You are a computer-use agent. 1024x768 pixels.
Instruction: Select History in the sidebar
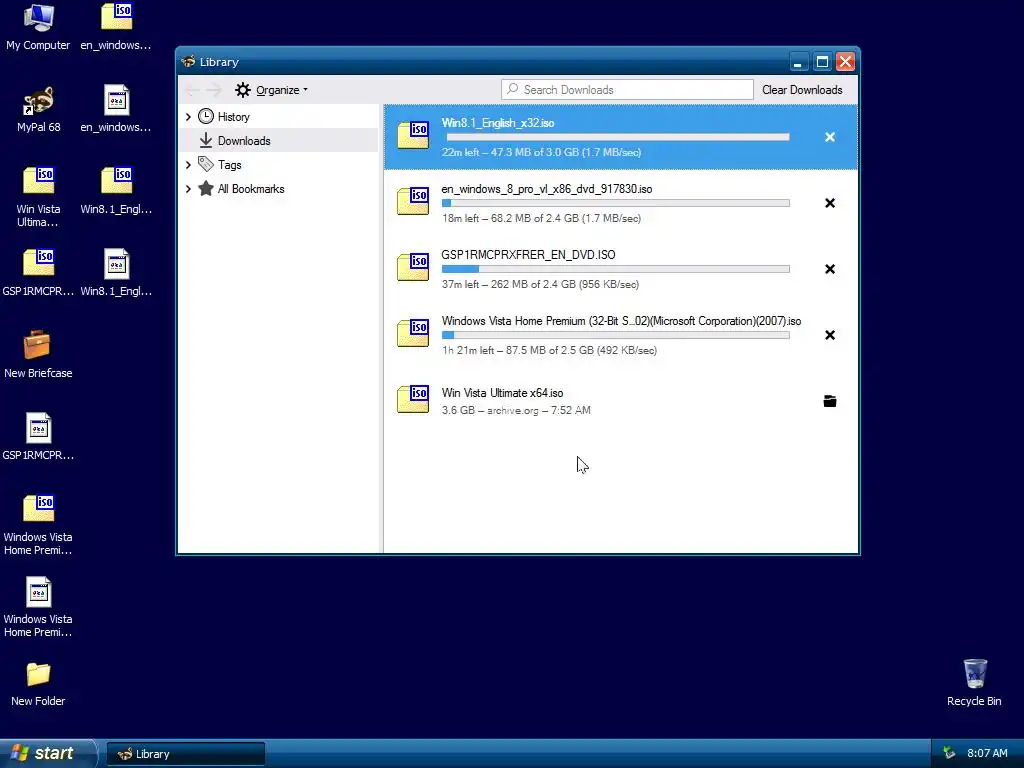233,117
